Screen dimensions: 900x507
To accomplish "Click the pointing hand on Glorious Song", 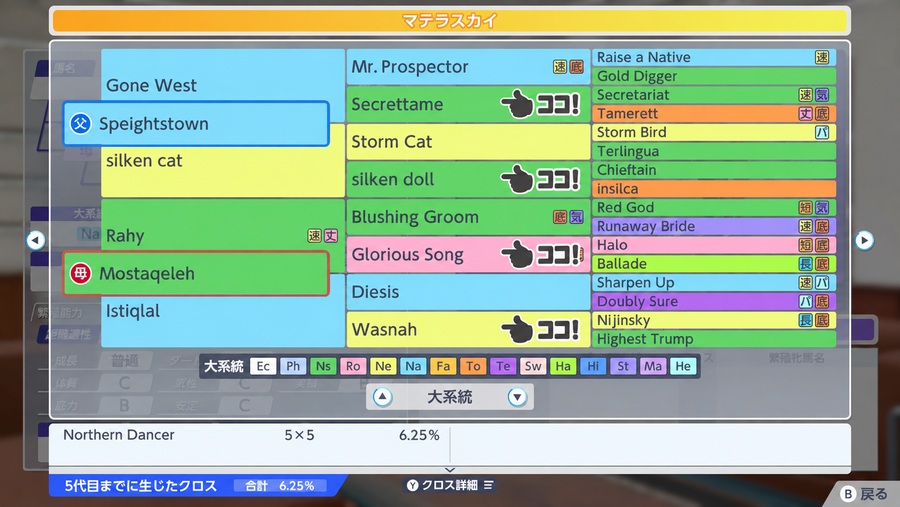I will pyautogui.click(x=517, y=254).
